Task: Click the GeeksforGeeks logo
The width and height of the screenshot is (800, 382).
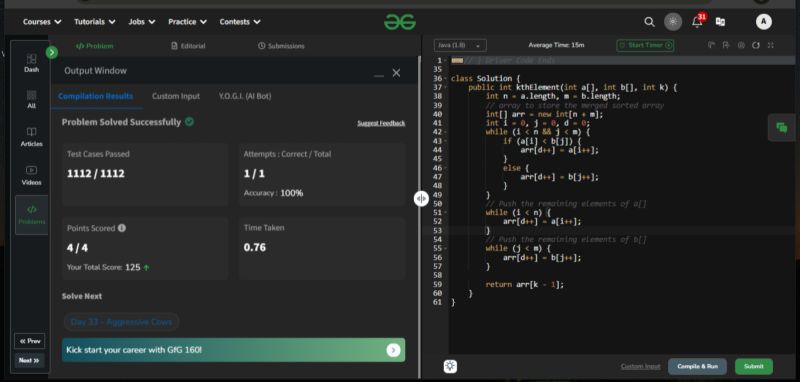Action: pyautogui.click(x=400, y=22)
